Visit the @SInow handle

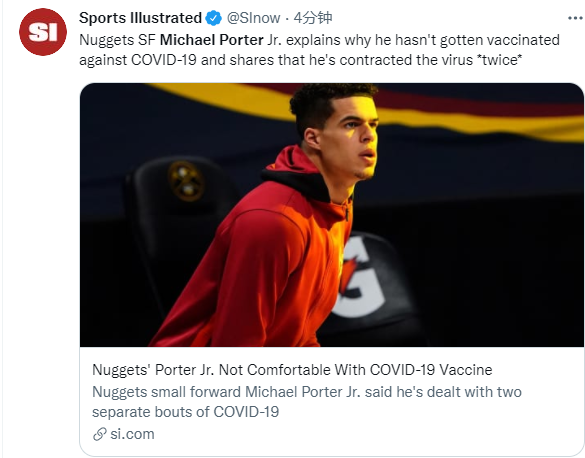click(x=254, y=18)
